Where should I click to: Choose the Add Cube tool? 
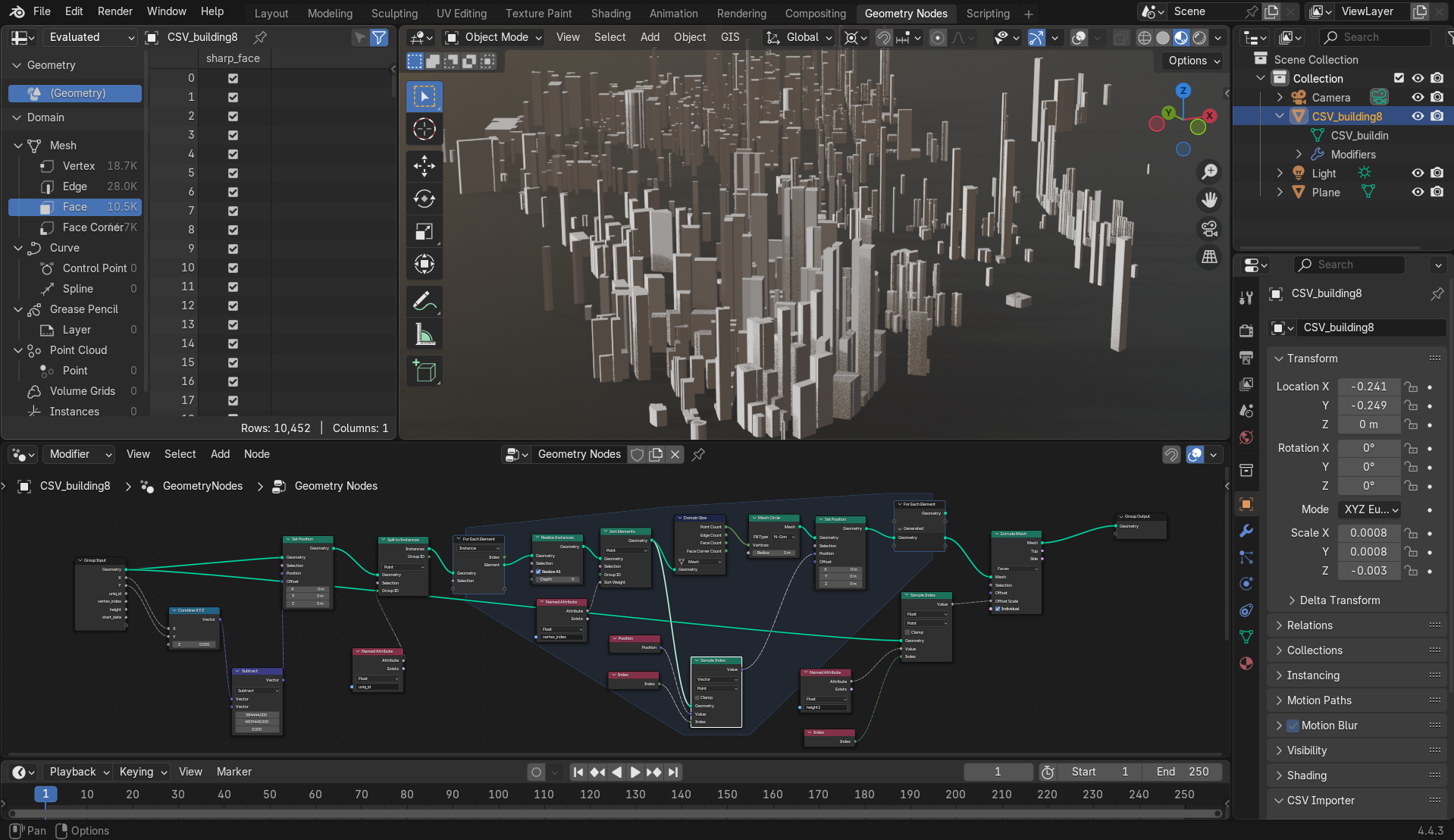tap(425, 371)
